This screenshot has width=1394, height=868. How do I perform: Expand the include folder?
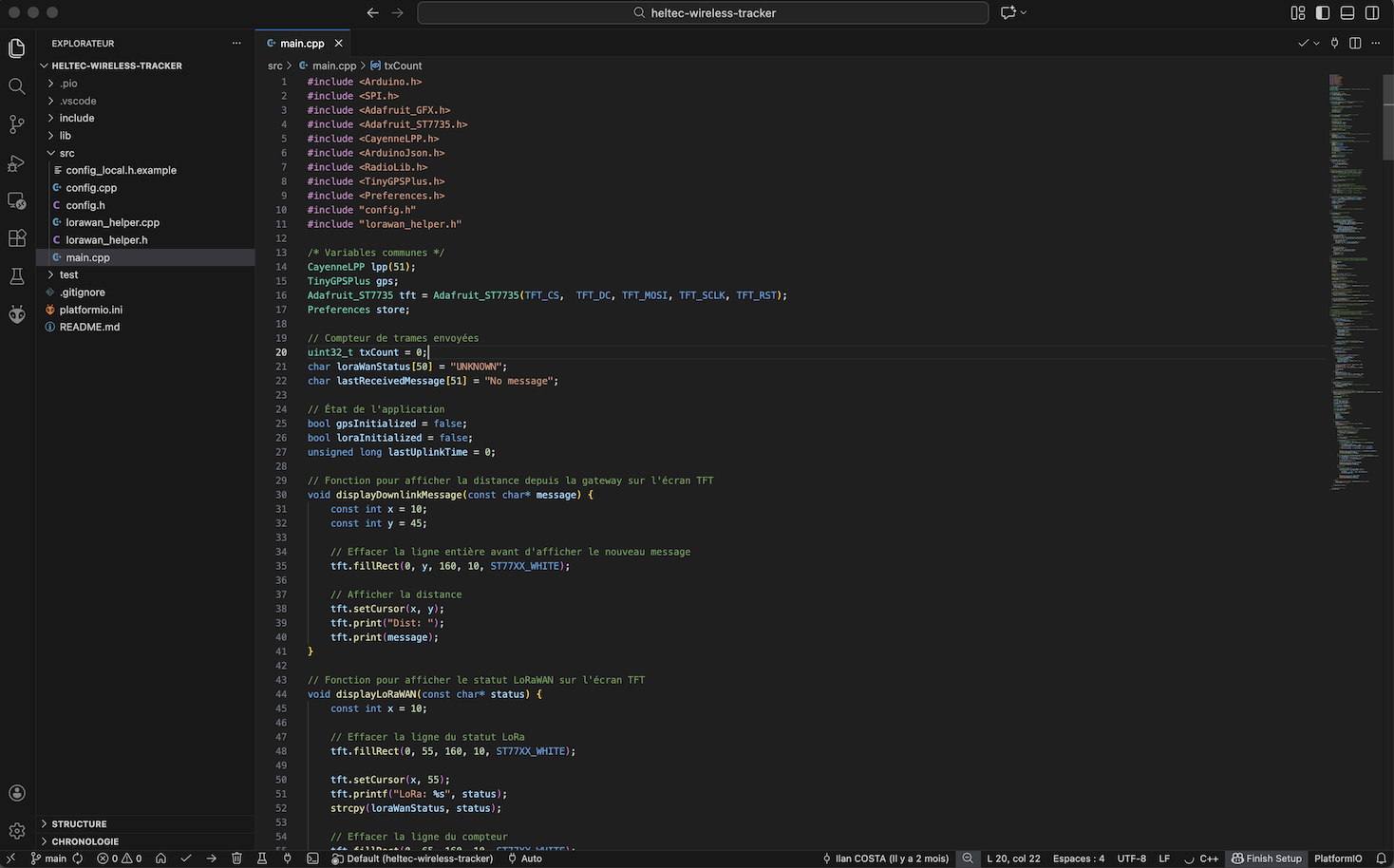[x=77, y=118]
